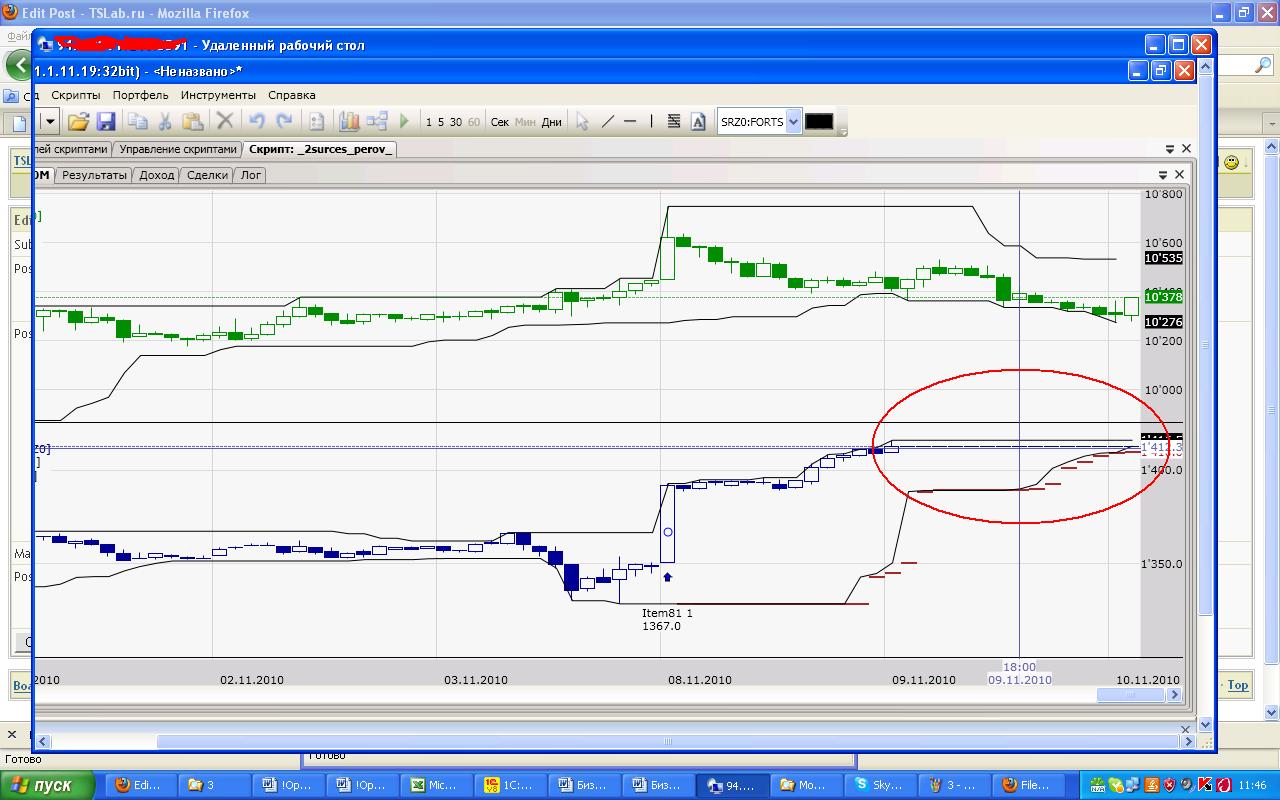Click the пуск Start button
The width and height of the screenshot is (1280, 800).
49,785
